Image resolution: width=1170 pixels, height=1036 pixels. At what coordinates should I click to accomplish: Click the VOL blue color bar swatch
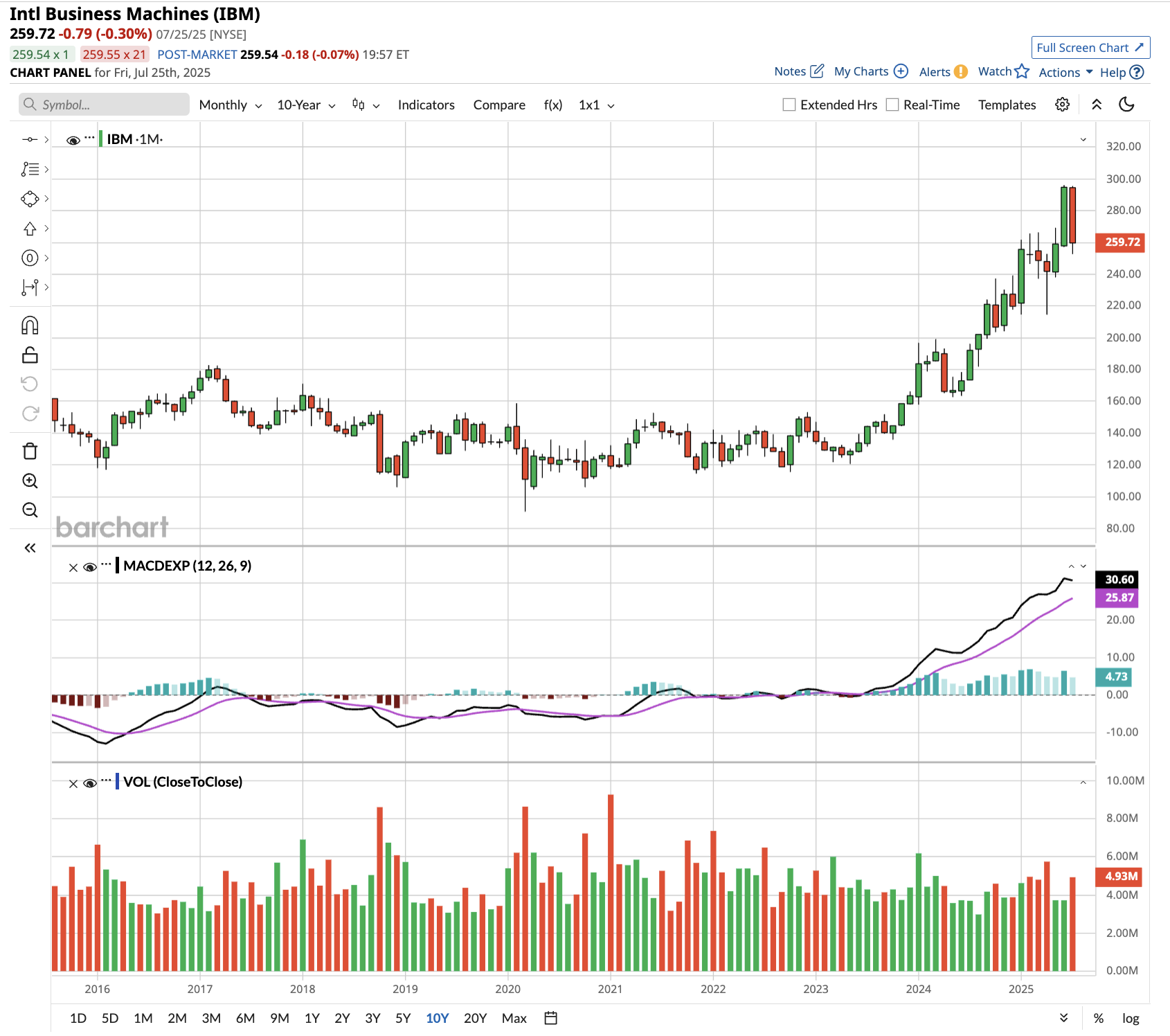point(118,782)
